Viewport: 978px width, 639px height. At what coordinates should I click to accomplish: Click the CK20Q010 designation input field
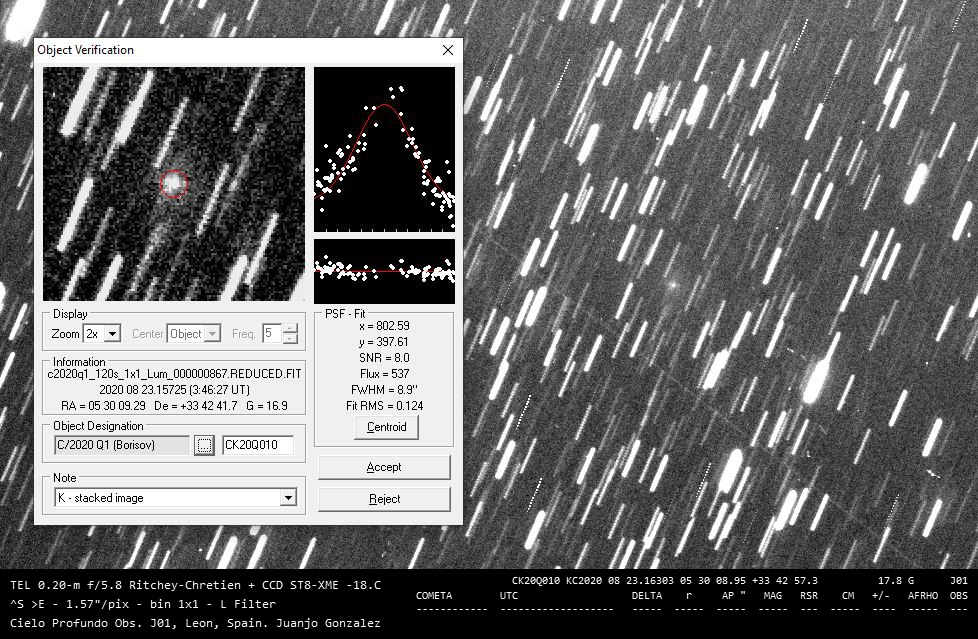pos(258,445)
